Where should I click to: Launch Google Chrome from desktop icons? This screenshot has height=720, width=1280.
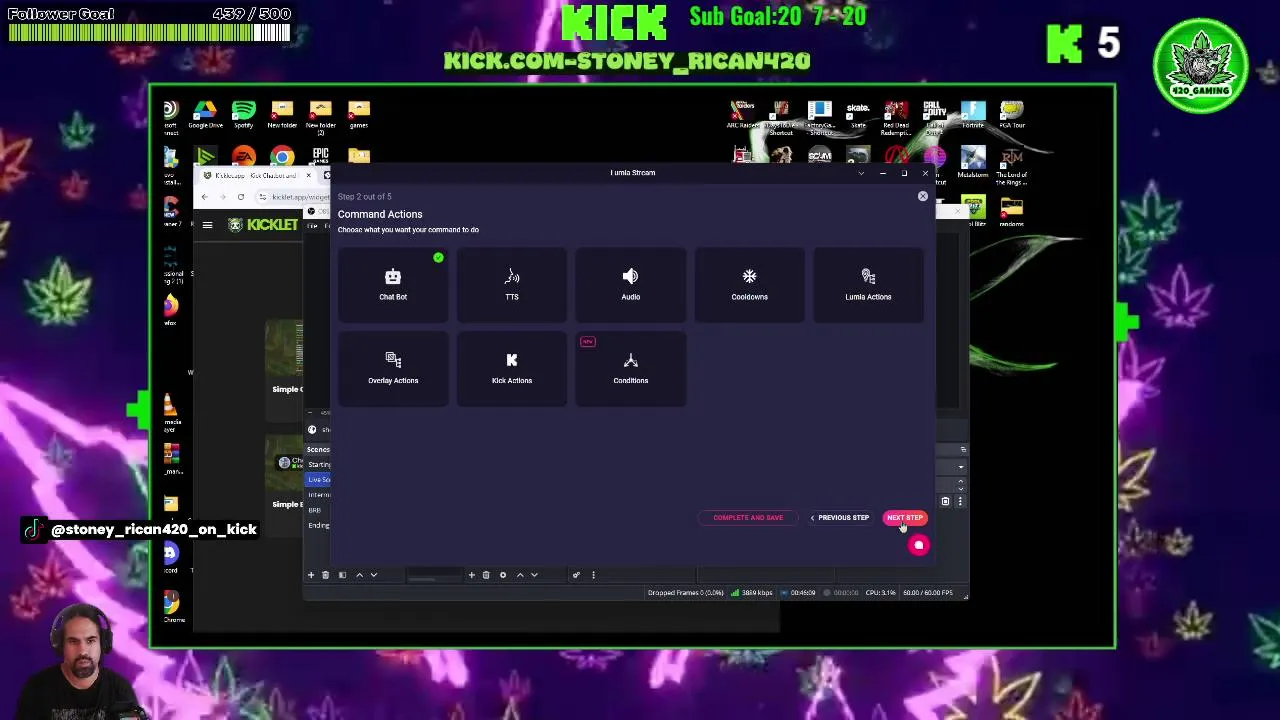pyautogui.click(x=282, y=157)
